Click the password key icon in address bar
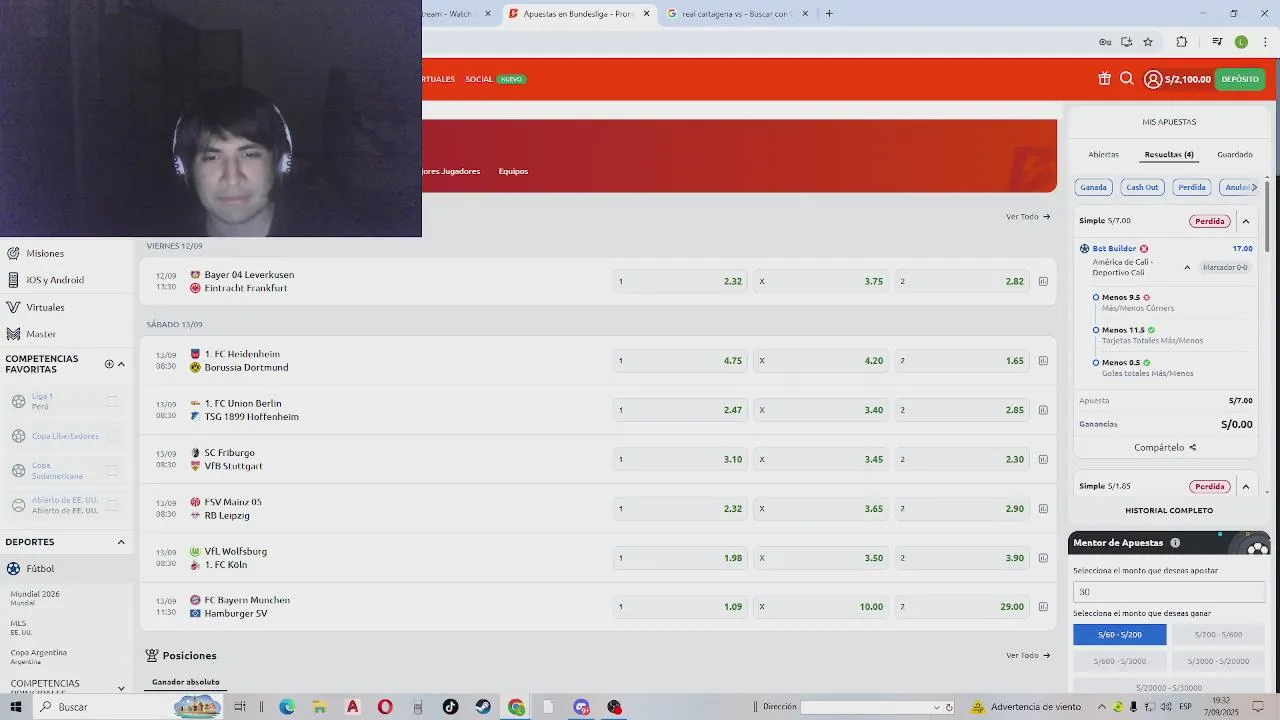The width and height of the screenshot is (1280, 720). pos(1105,42)
